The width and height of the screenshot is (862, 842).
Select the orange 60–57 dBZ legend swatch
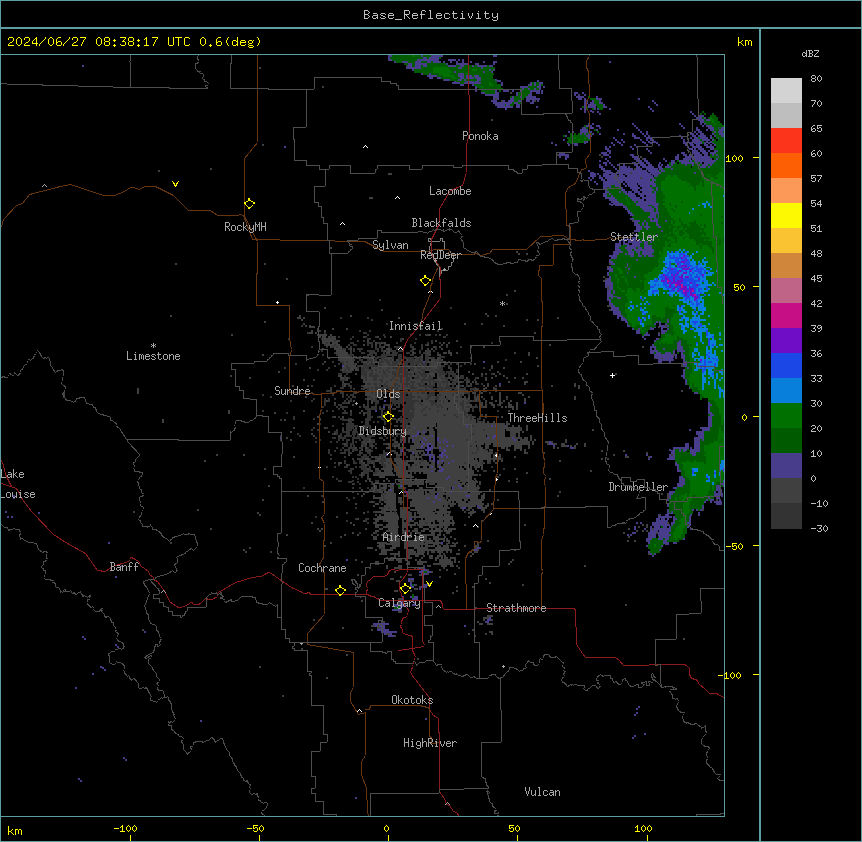tap(786, 165)
